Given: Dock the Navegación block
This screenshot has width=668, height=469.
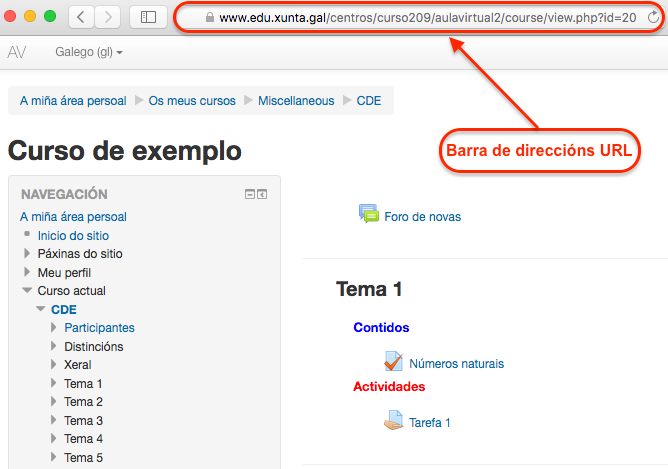Looking at the screenshot, I should point(262,194).
